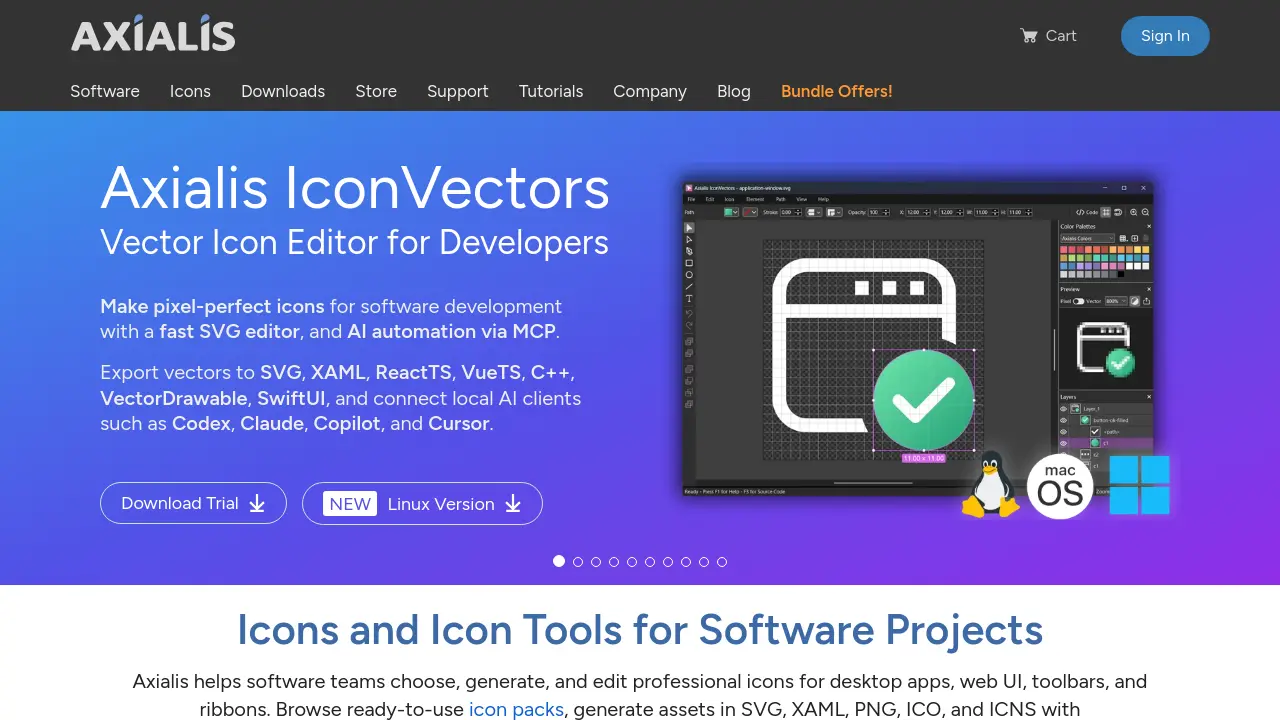Viewport: 1280px width, 720px height.
Task: Select the line tool in IconVectors screenshot
Action: coord(689,286)
